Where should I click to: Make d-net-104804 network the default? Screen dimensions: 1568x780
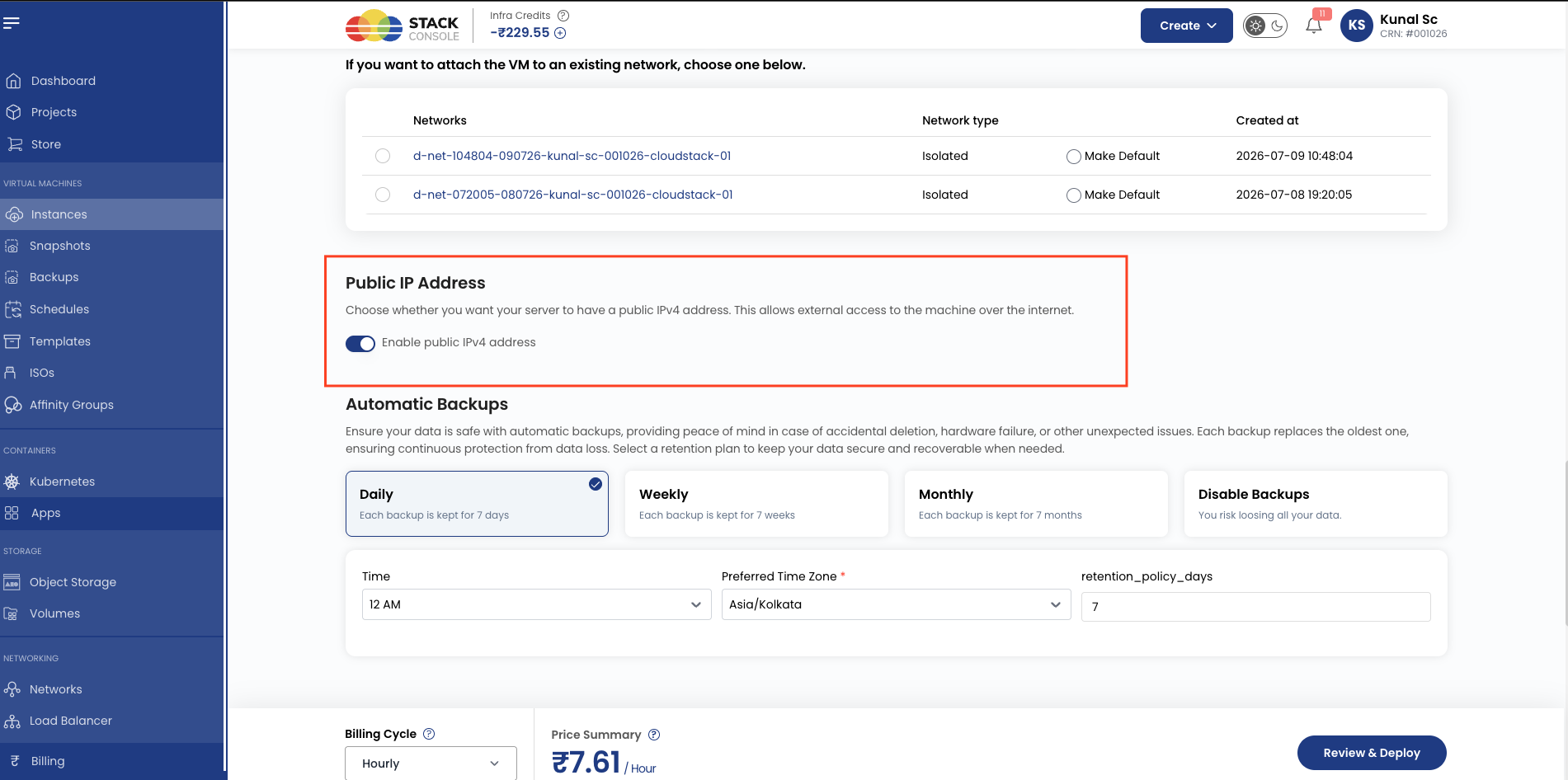pos(1073,157)
